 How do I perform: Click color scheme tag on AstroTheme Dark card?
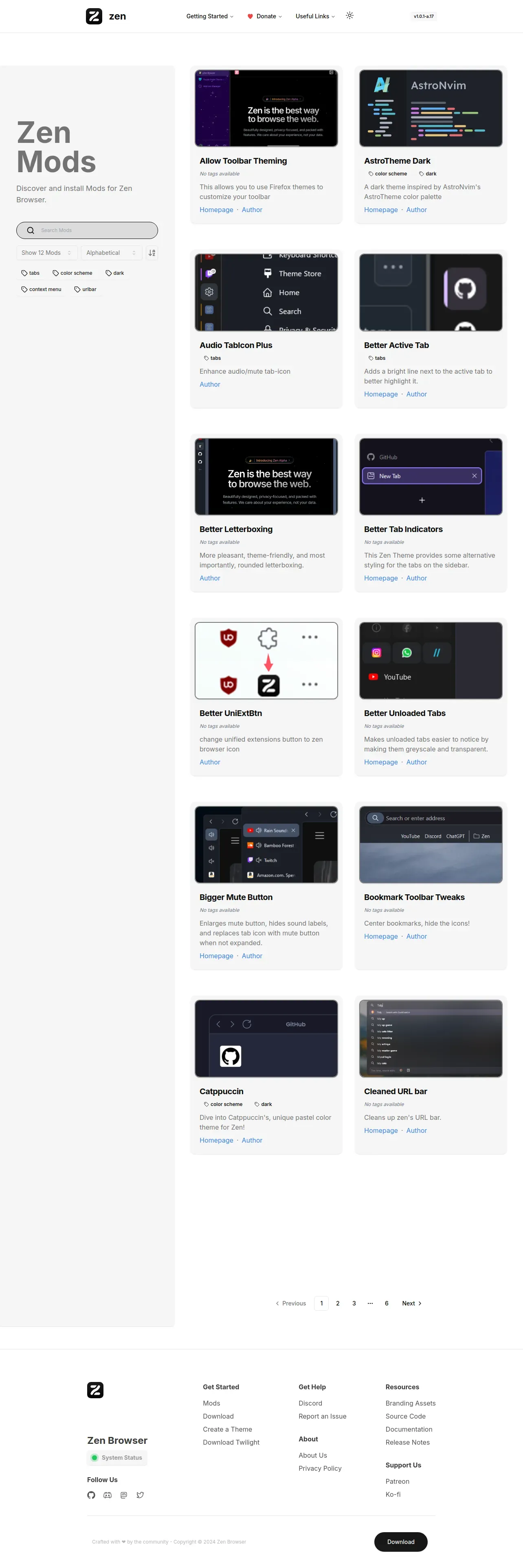click(x=387, y=173)
